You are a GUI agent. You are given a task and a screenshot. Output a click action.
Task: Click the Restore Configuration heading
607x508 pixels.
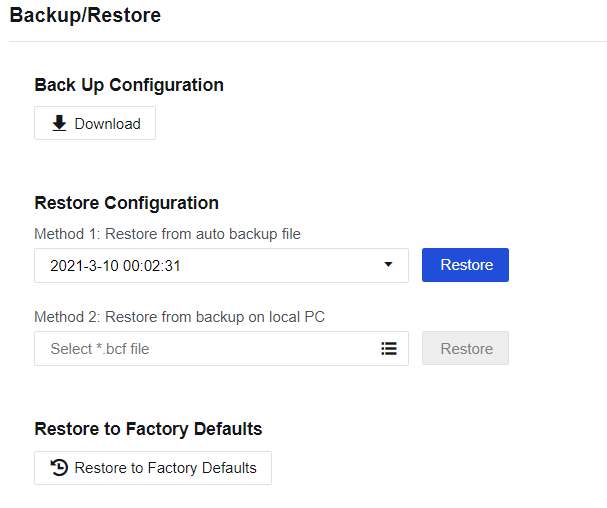pyautogui.click(x=126, y=203)
